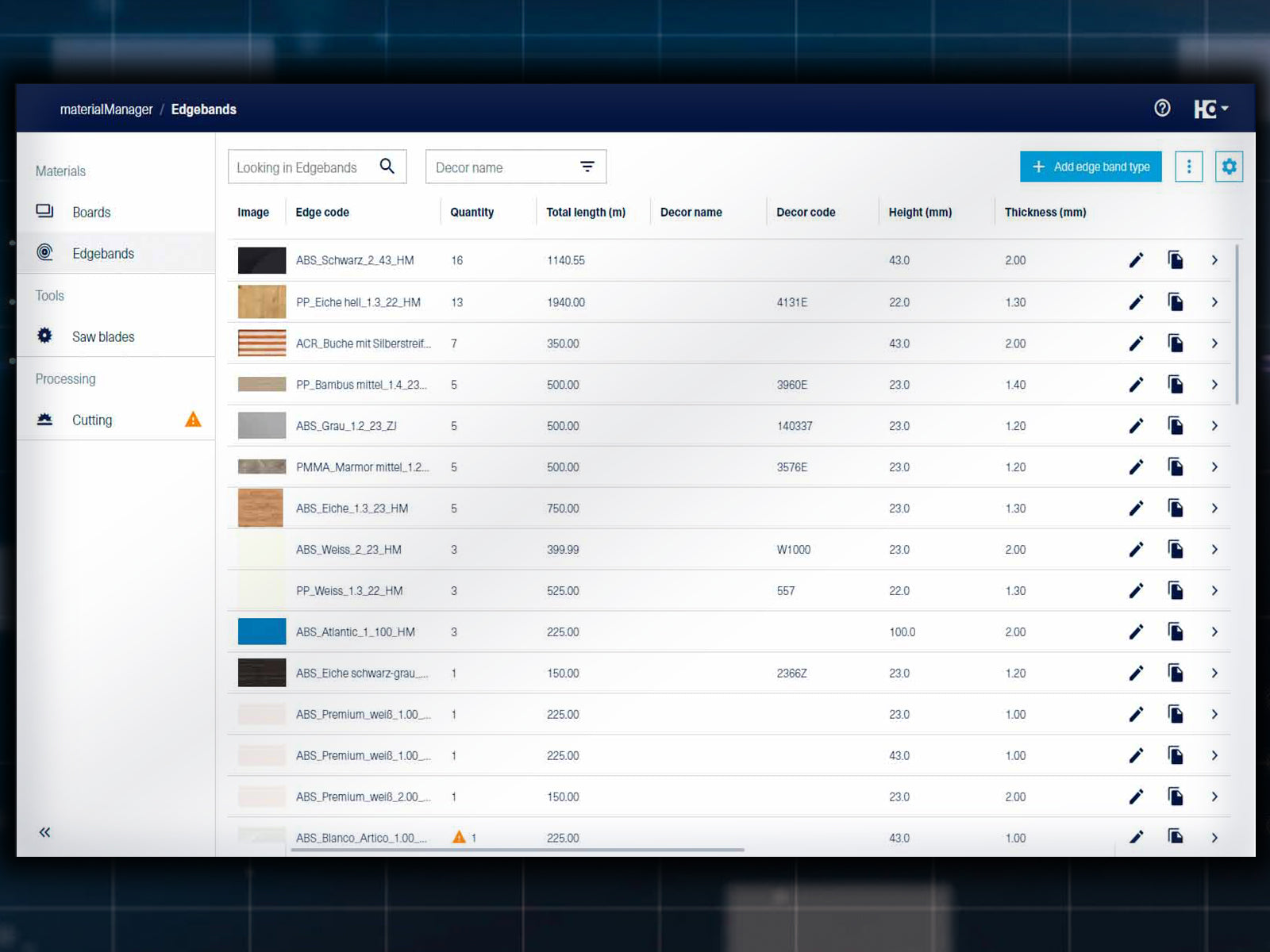Click the help question mark icon

click(x=1162, y=108)
